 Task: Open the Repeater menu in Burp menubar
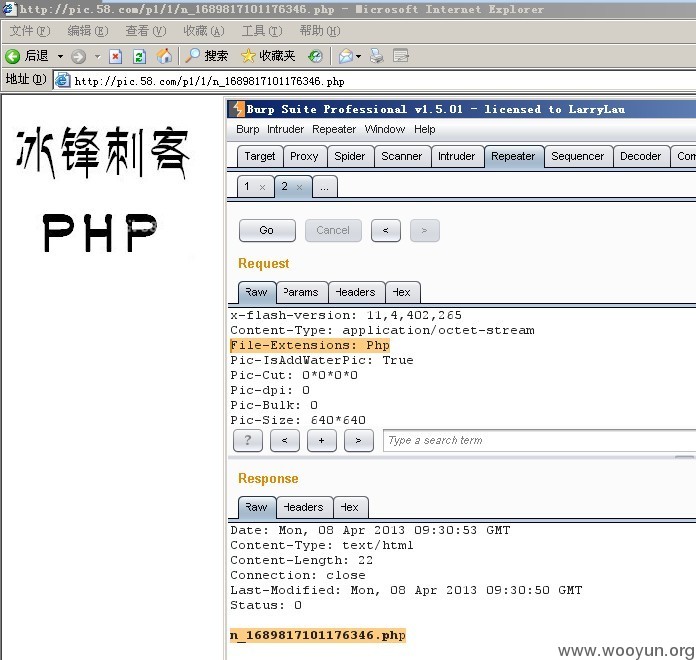coord(334,129)
